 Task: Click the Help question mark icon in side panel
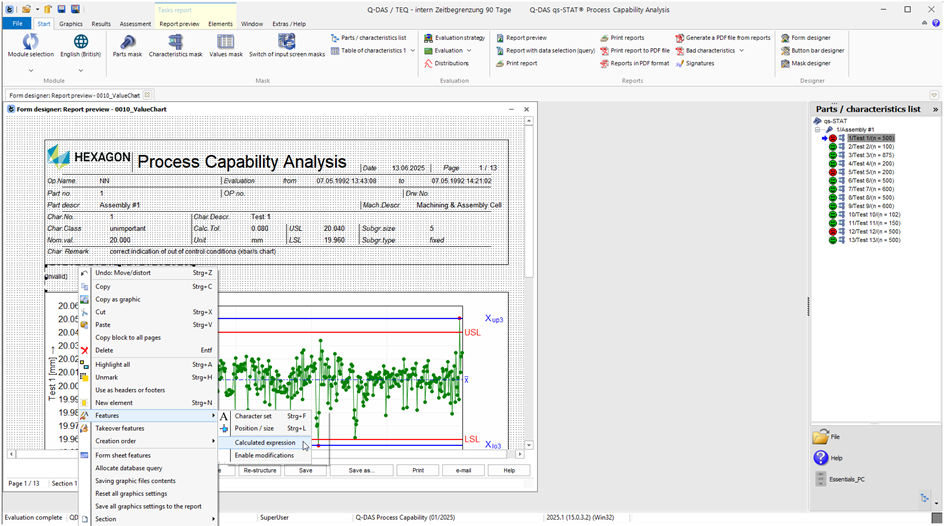[x=820, y=458]
